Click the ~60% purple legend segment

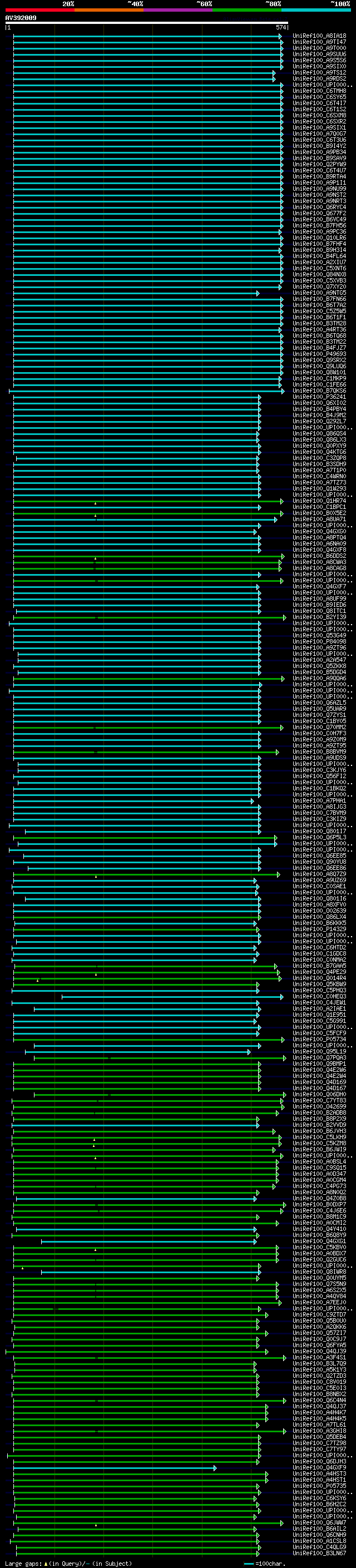[179, 10]
